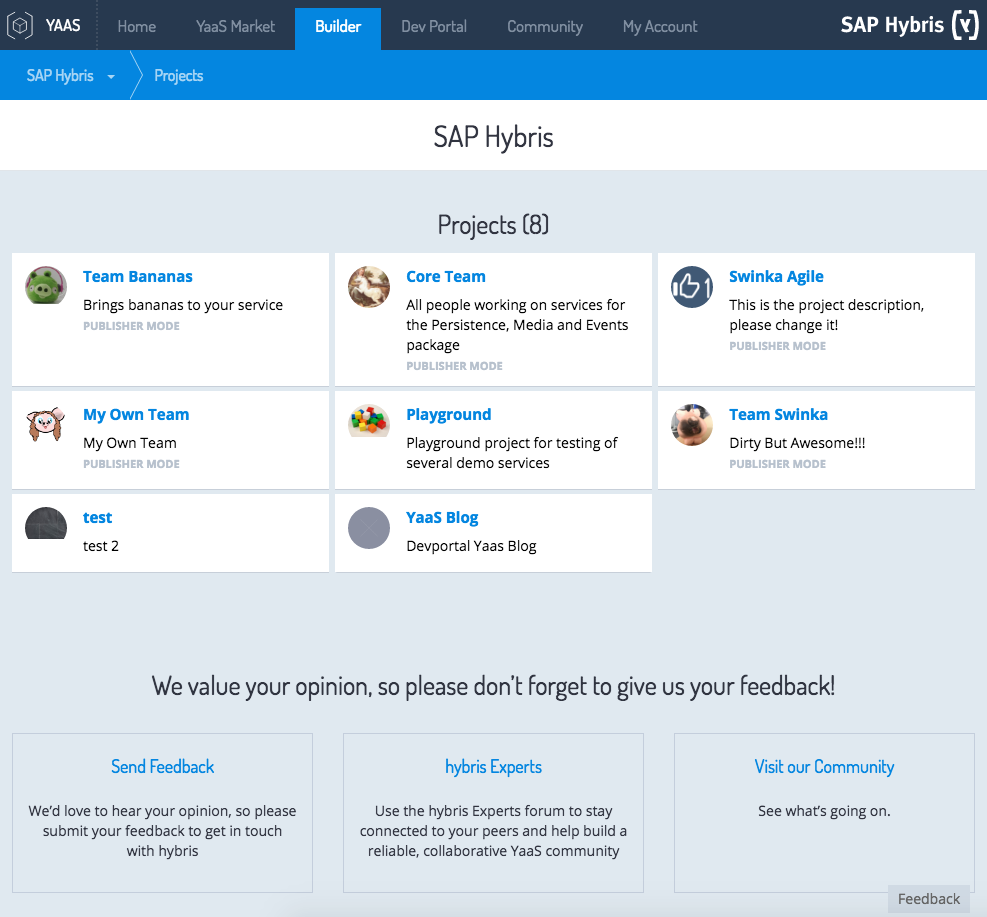Open Team Swinka photo avatar
Image resolution: width=987 pixels, height=917 pixels.
[x=692, y=424]
